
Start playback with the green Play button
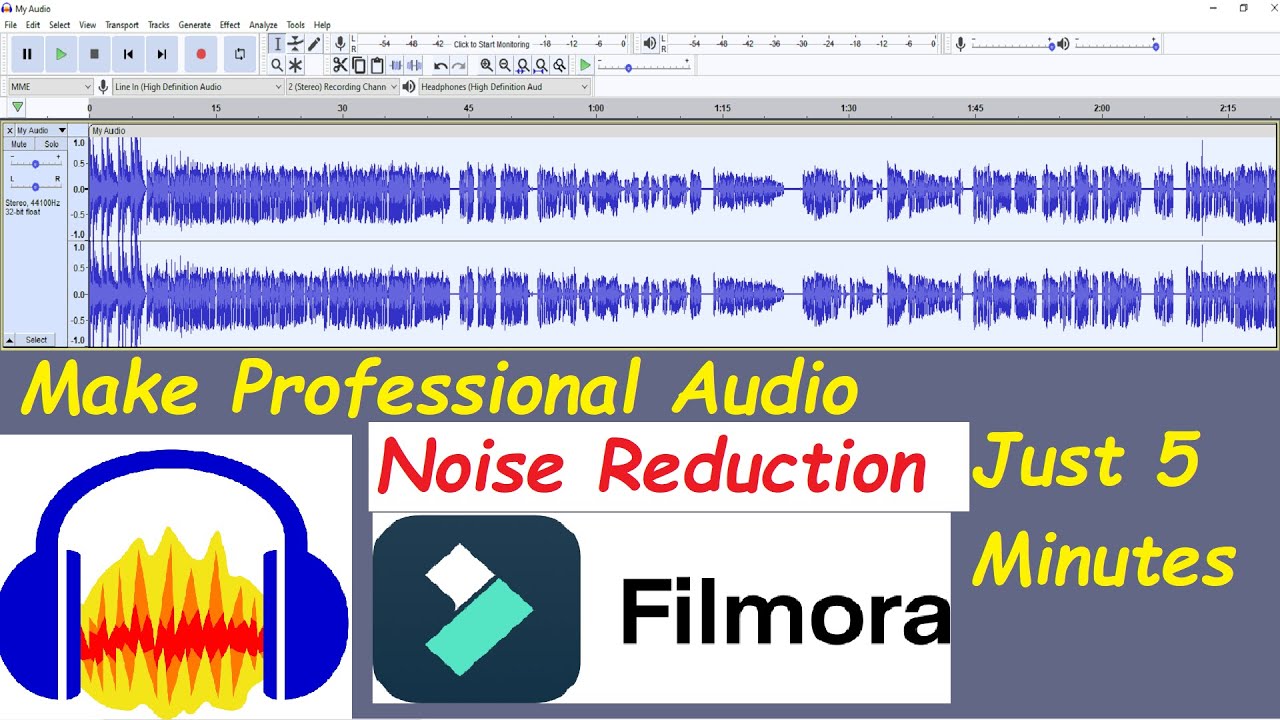click(61, 54)
